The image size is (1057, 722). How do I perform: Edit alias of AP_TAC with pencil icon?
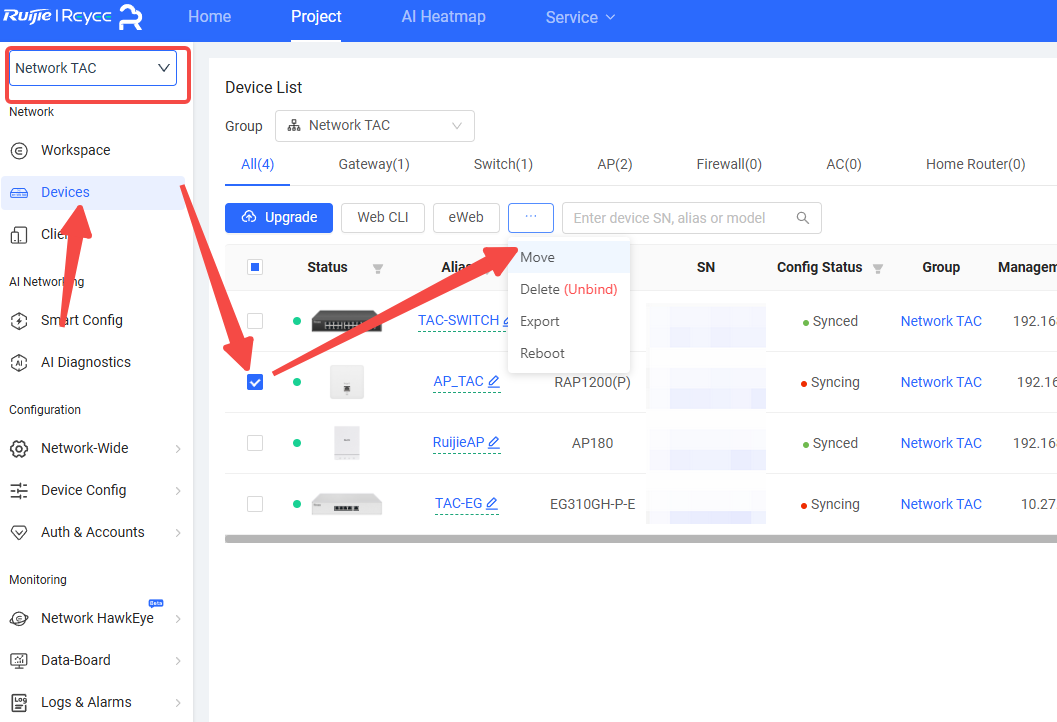(494, 382)
